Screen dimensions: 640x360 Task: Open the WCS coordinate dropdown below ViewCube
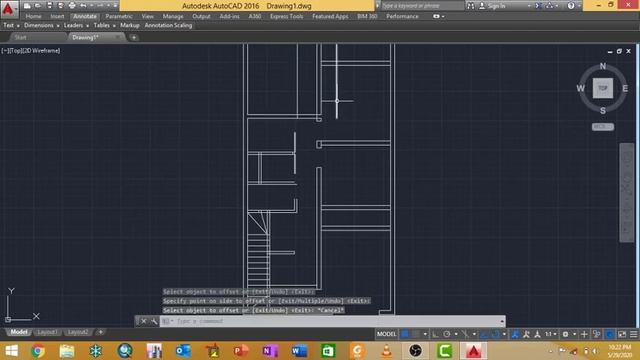602,127
